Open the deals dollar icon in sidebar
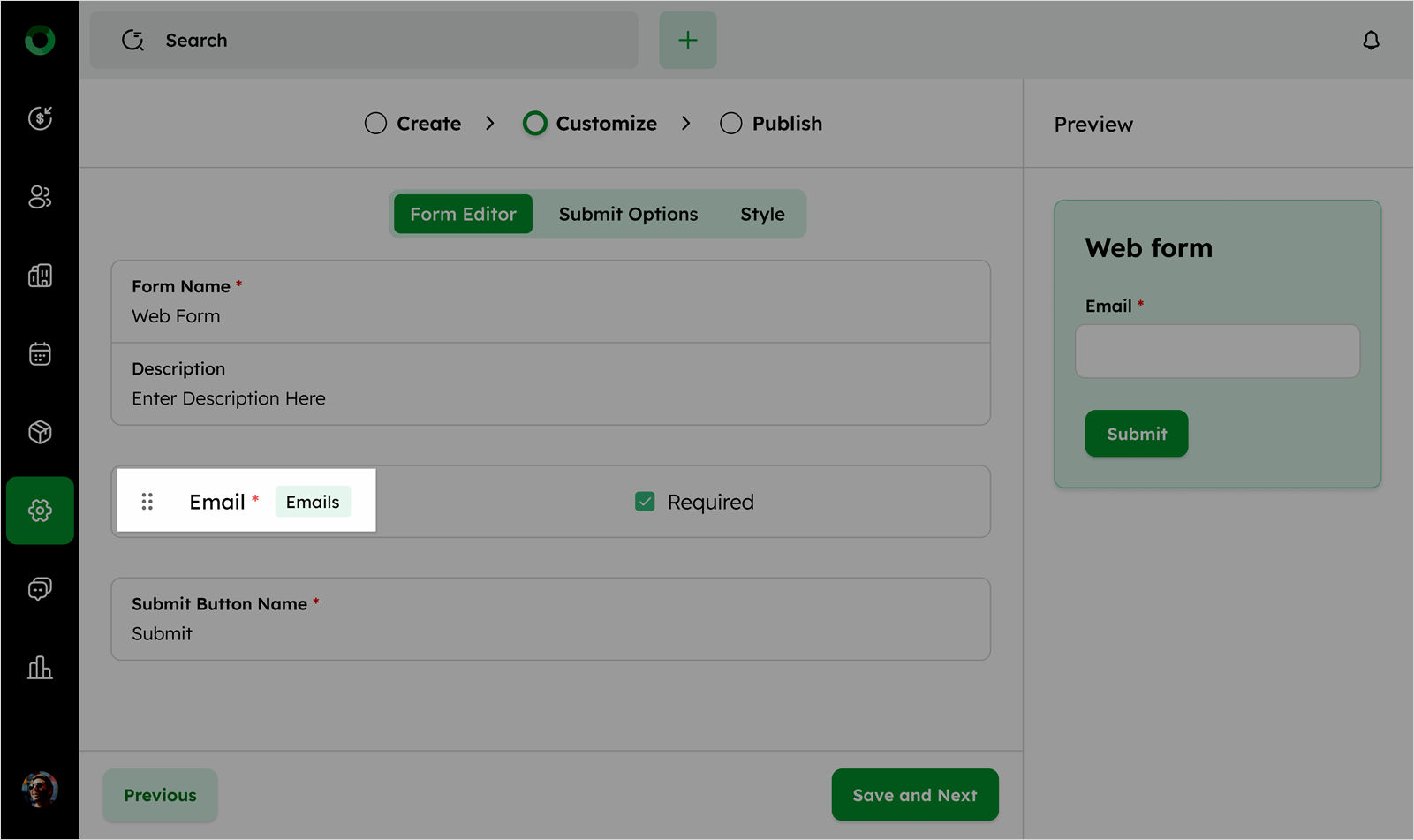Screen dimensions: 1414x840 40,118
